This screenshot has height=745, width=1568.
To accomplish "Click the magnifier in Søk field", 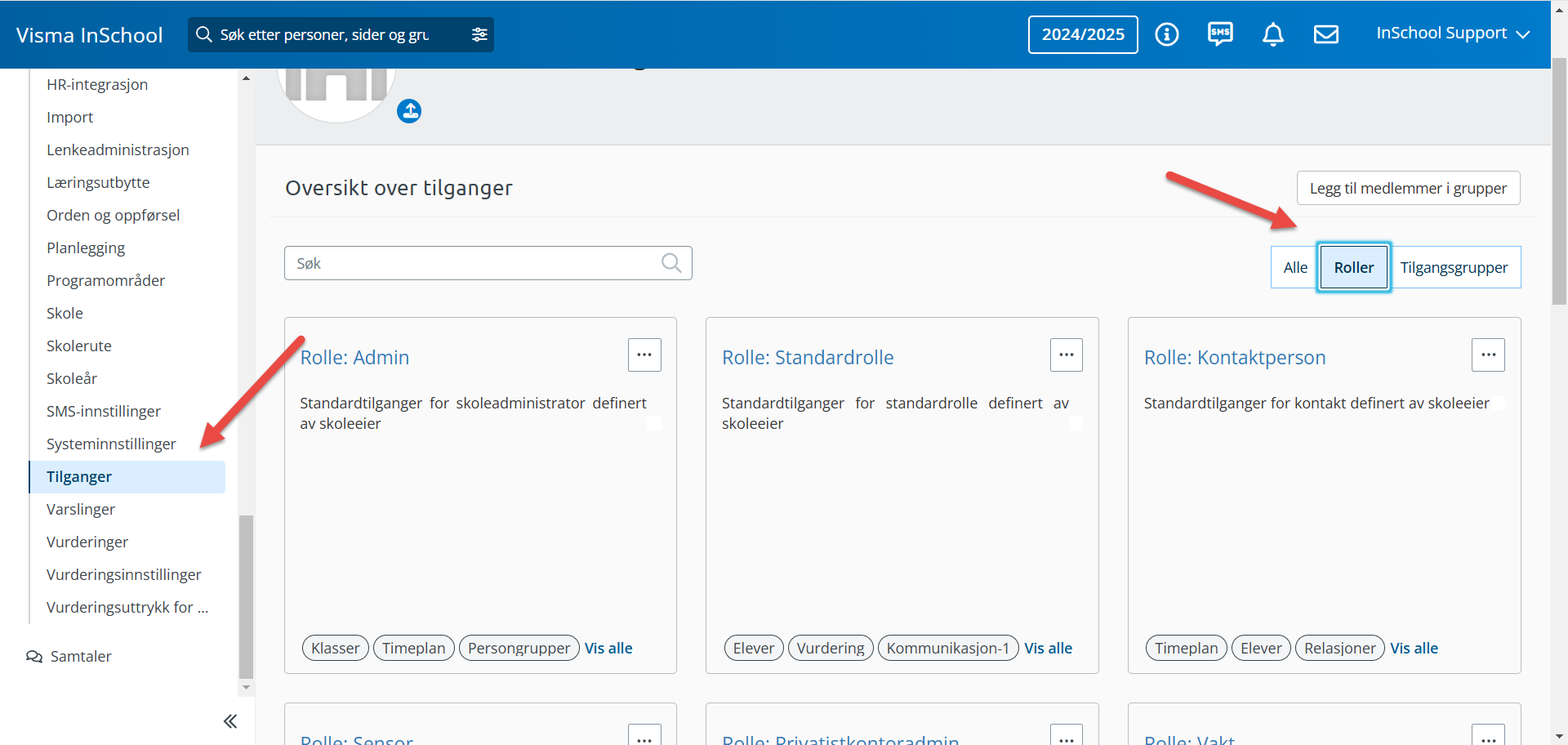I will (671, 263).
